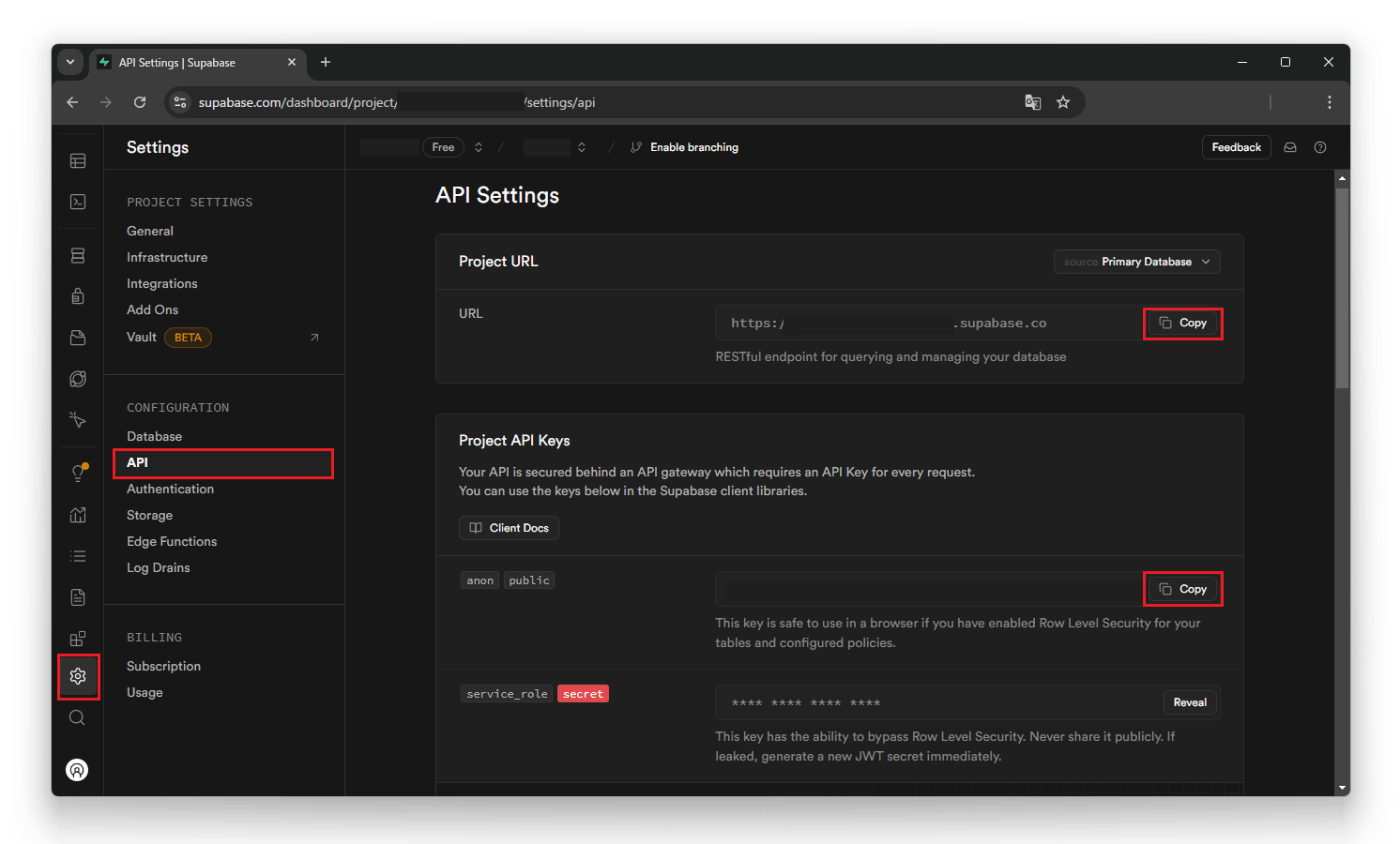This screenshot has height=844, width=1400.
Task: Reveal the service_role secret key
Action: coord(1190,702)
